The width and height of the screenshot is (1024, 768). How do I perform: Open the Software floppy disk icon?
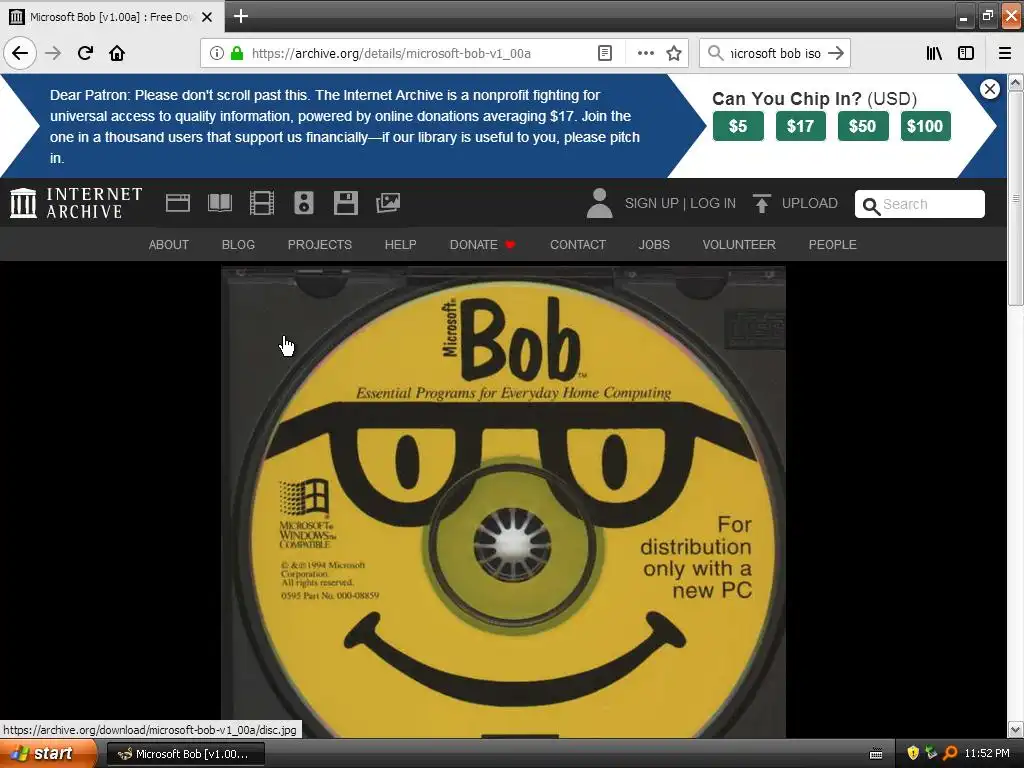pyautogui.click(x=345, y=203)
